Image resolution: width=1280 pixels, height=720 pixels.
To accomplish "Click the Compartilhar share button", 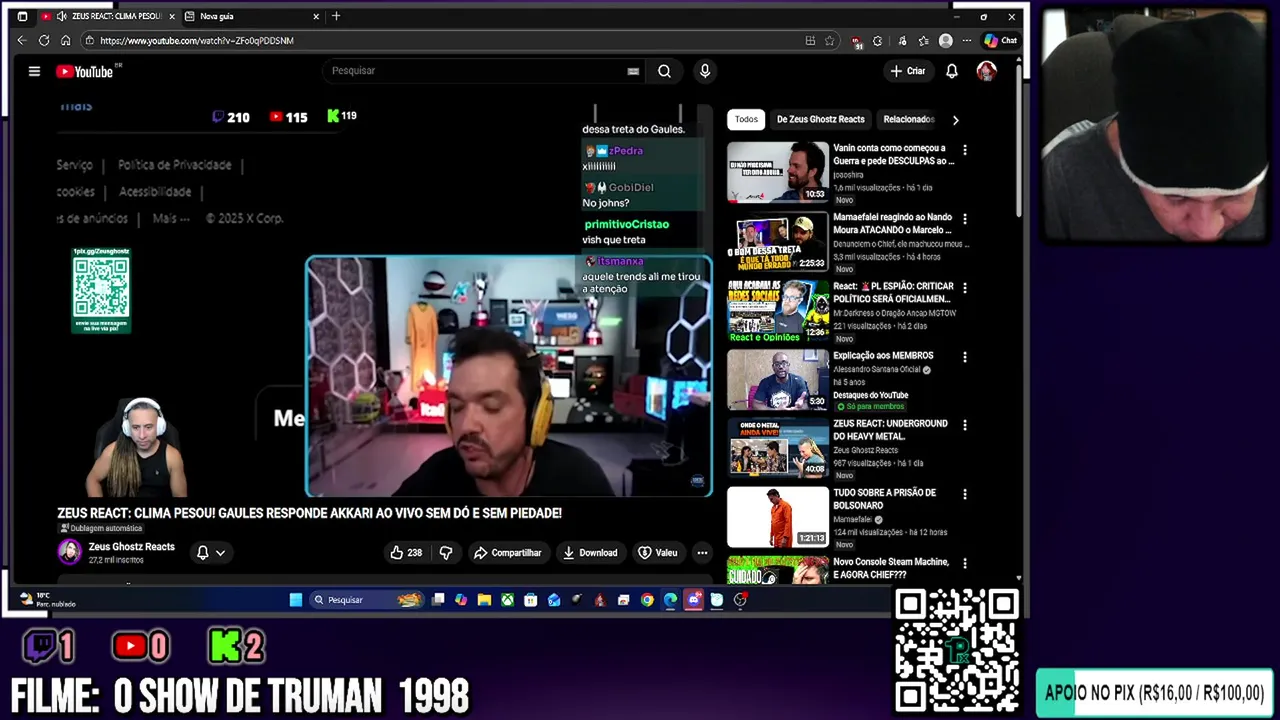I will [x=508, y=552].
